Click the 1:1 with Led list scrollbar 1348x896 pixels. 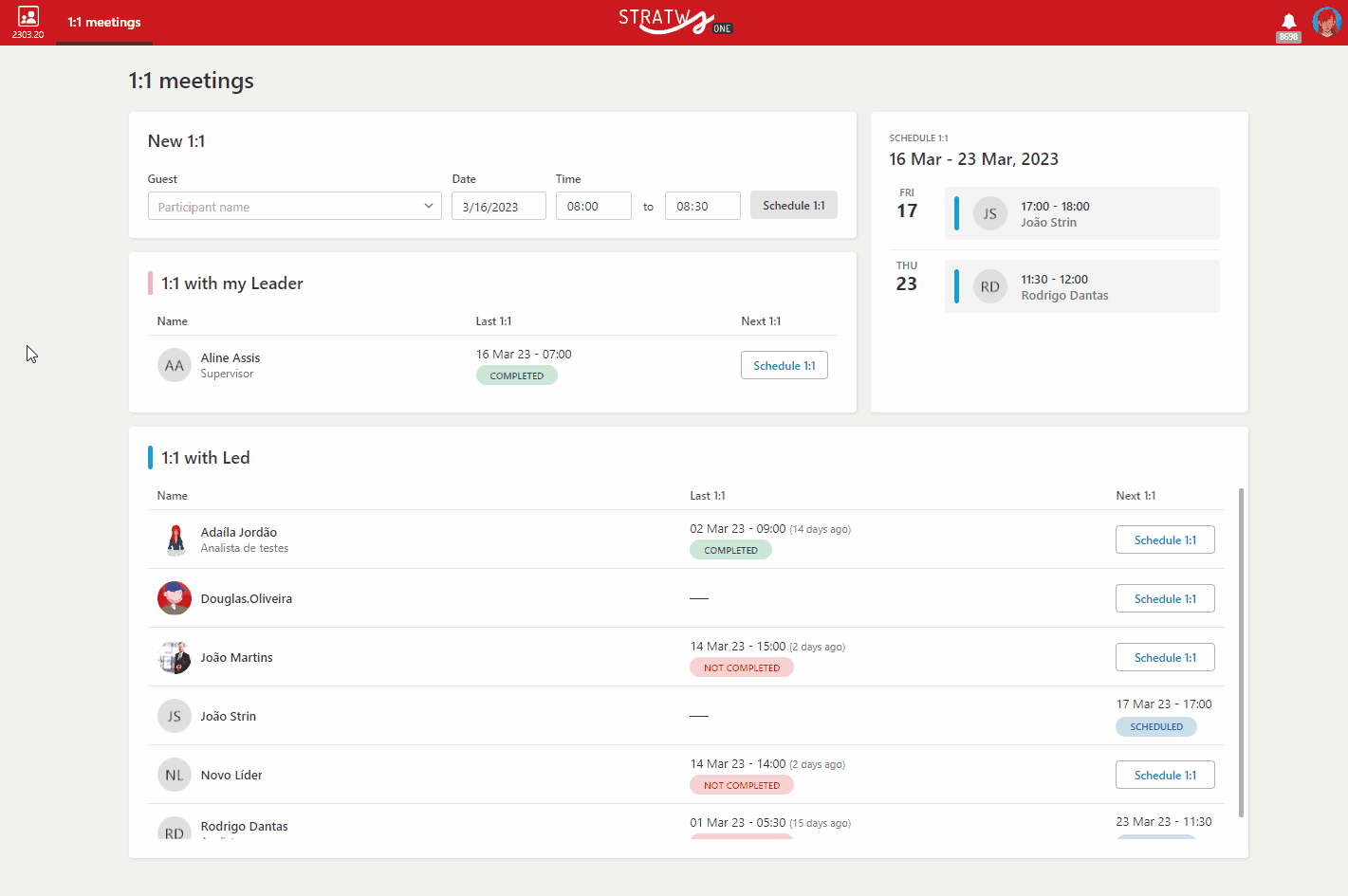coord(1241,652)
